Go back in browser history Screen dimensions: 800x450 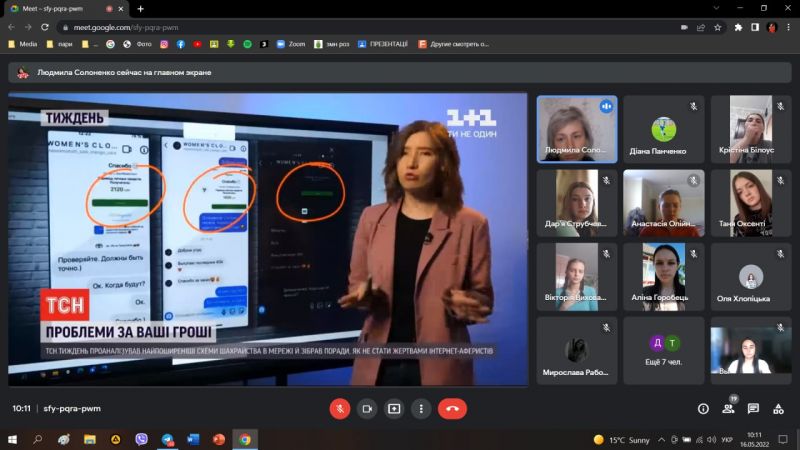[12, 27]
